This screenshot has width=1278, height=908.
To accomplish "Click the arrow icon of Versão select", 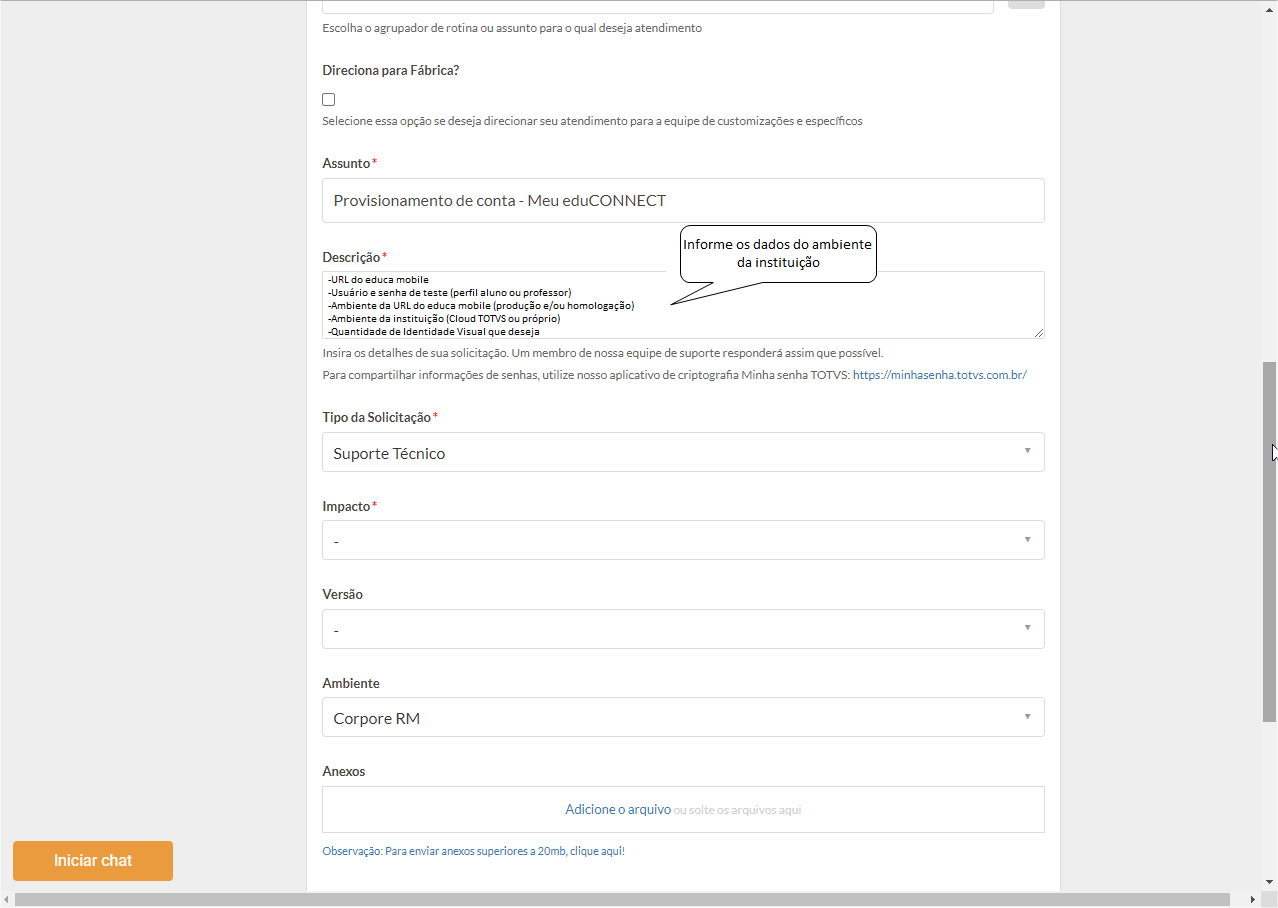I will 1027,628.
